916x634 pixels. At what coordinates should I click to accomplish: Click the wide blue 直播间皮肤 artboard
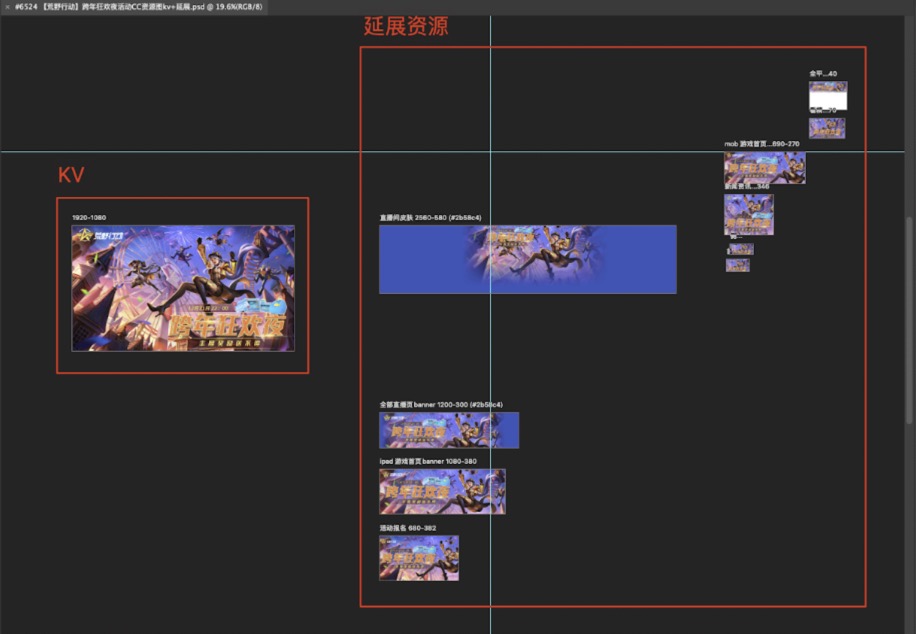tap(528, 259)
